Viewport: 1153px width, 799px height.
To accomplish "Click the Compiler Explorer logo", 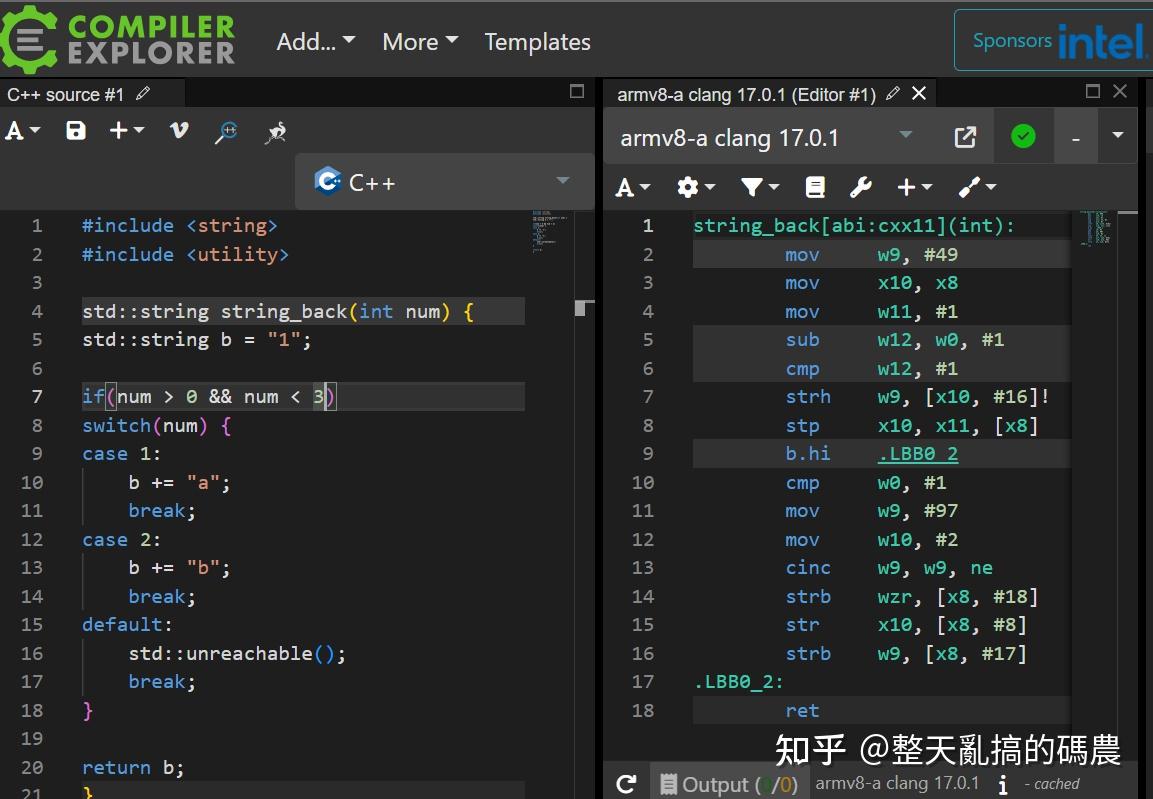I will click(118, 40).
